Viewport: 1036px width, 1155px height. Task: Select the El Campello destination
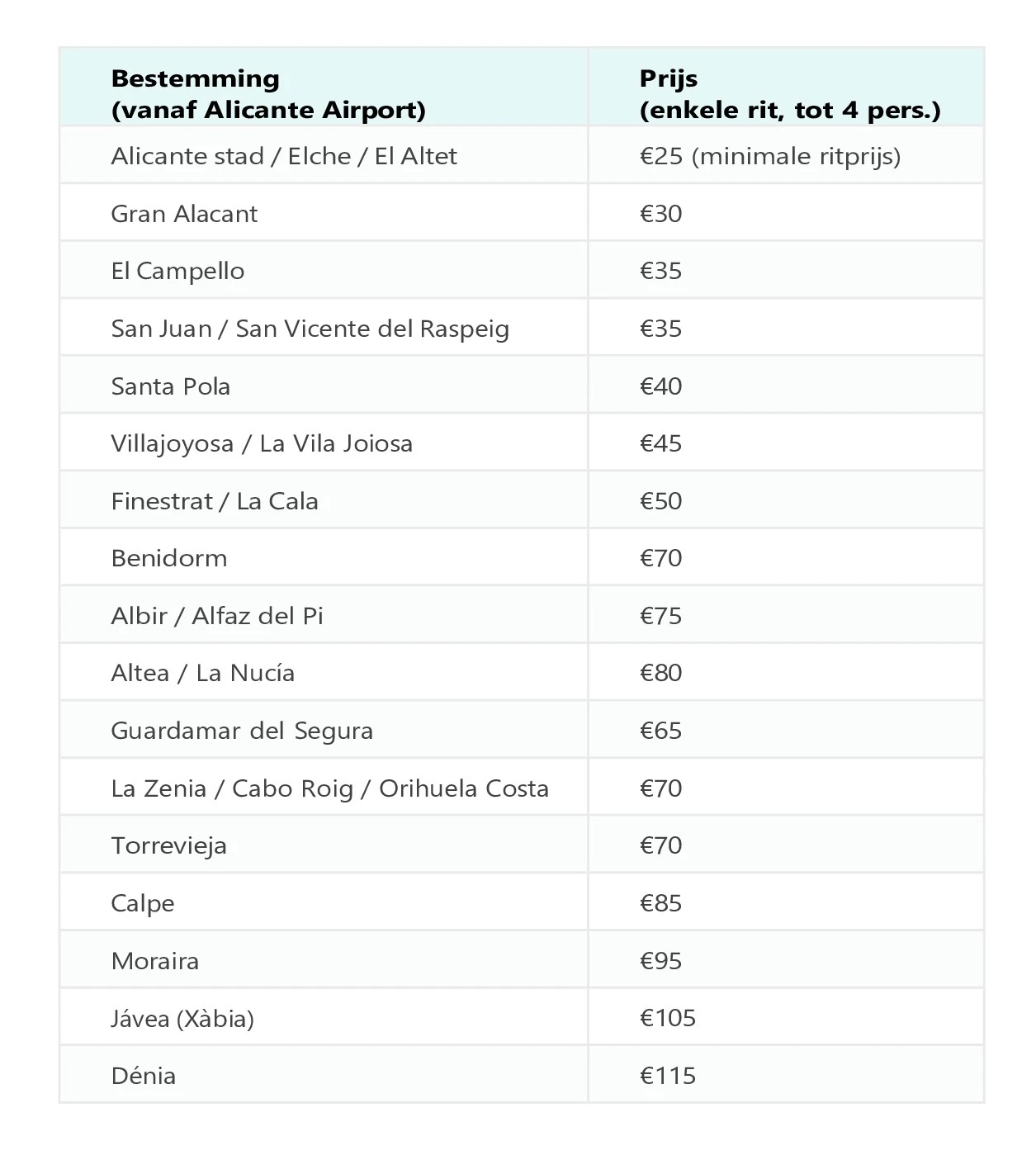click(177, 271)
